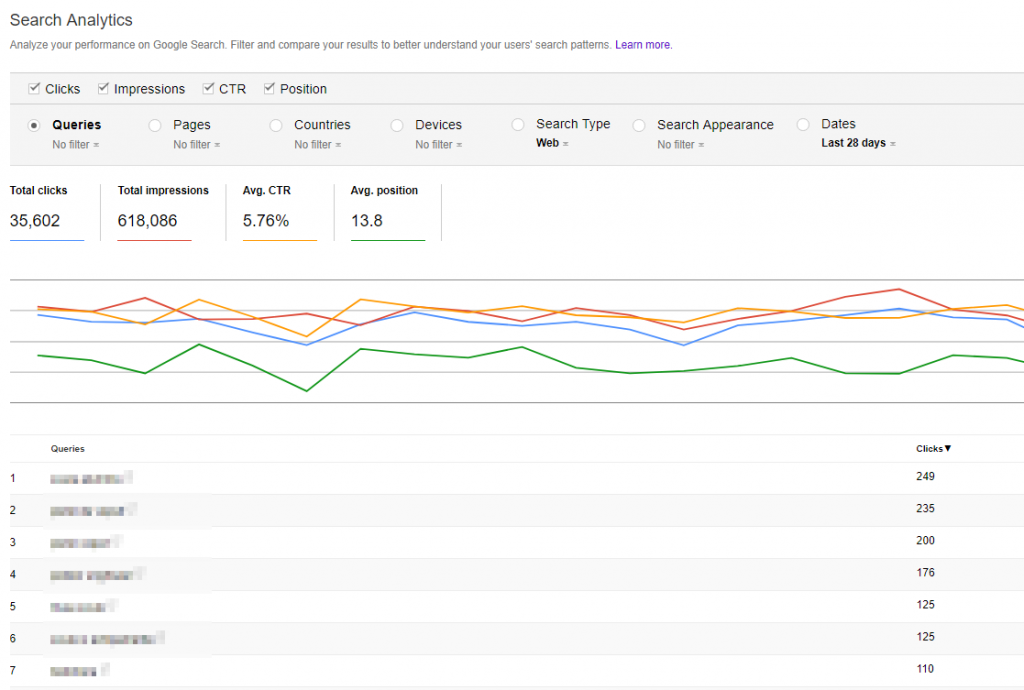Select the Queries radio button
1024x690 pixels.
tap(34, 125)
